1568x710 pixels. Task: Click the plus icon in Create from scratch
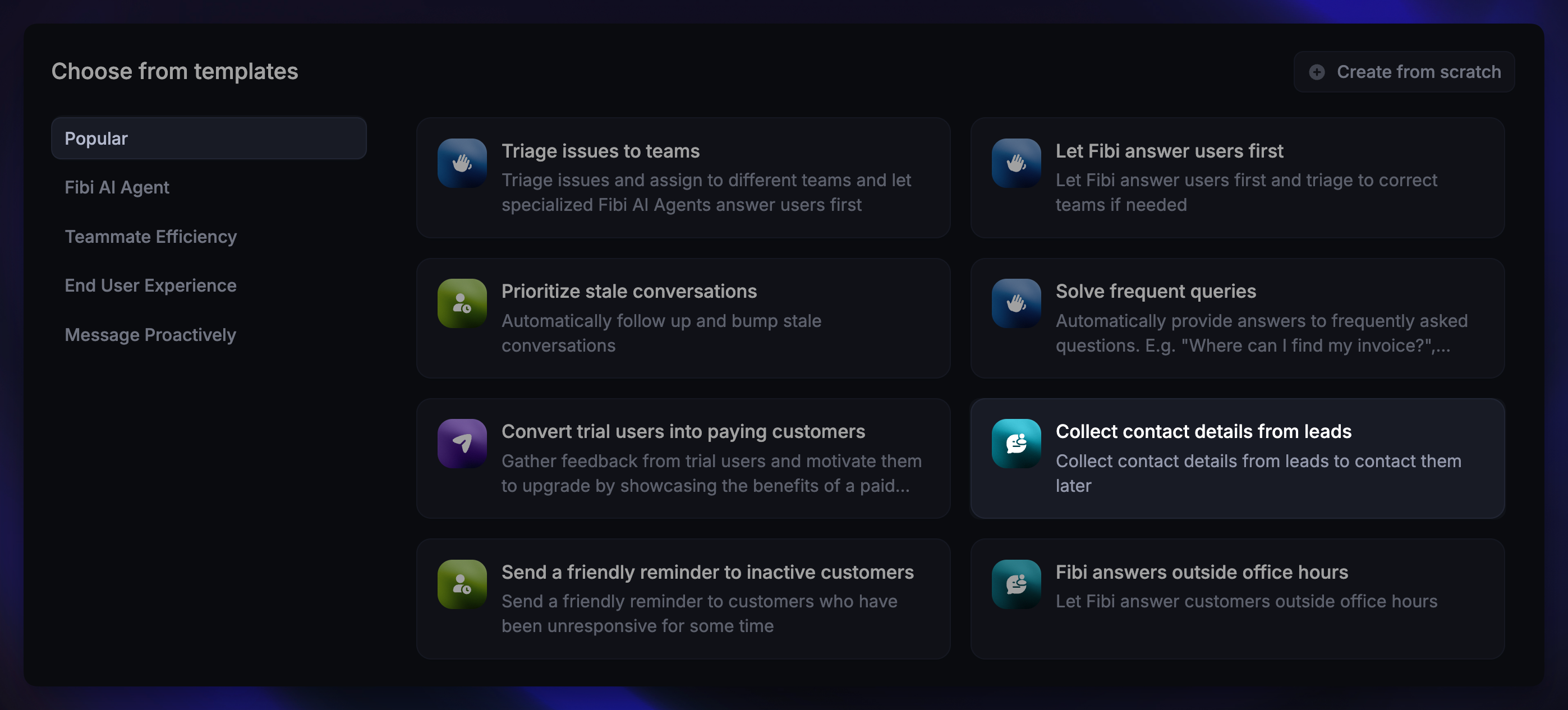click(1317, 72)
